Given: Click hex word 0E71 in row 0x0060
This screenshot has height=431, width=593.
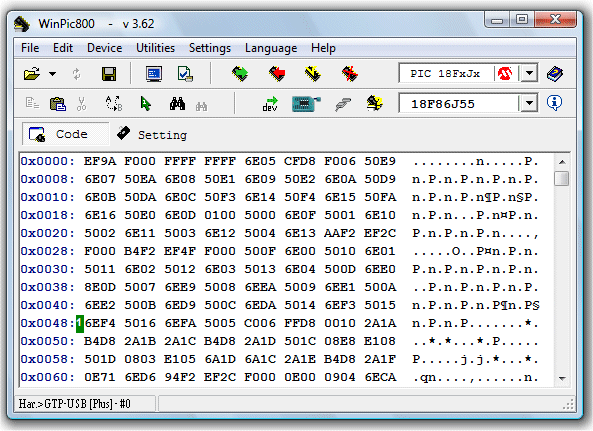Looking at the screenshot, I should [100, 377].
